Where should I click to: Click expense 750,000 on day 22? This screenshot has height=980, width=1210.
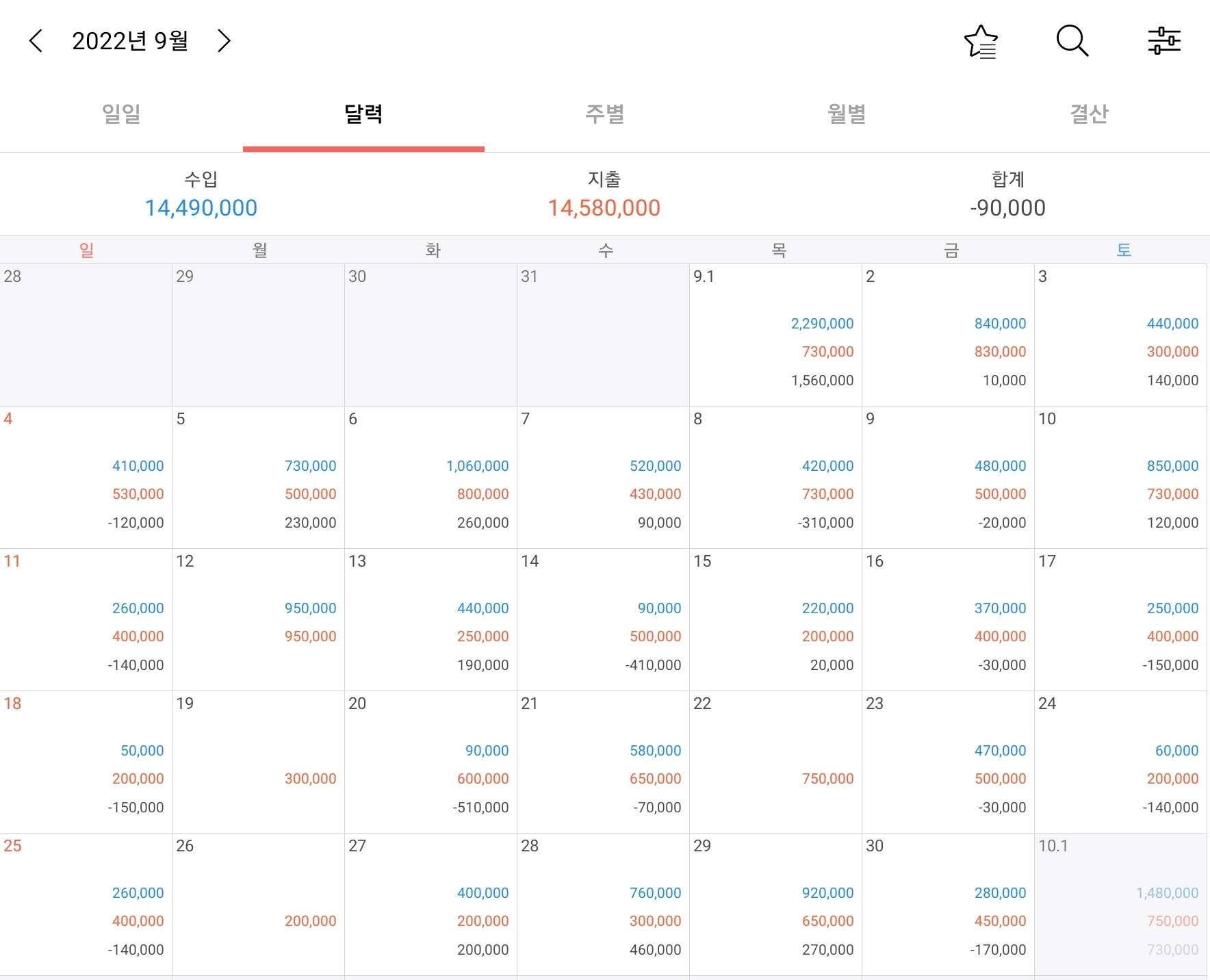tap(828, 779)
